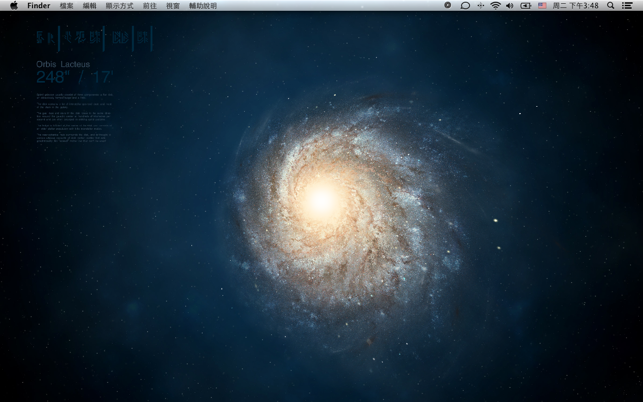
Task: Click the four-arrow crosshair menu bar icon
Action: [481, 6]
